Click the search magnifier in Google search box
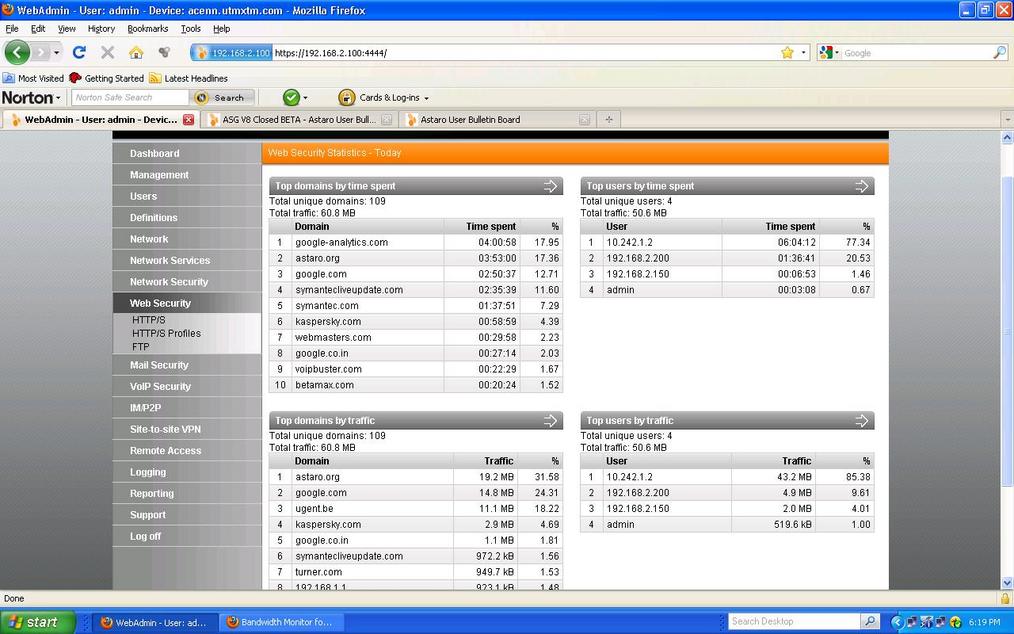Screen dimensions: 1014x634 pos(999,52)
